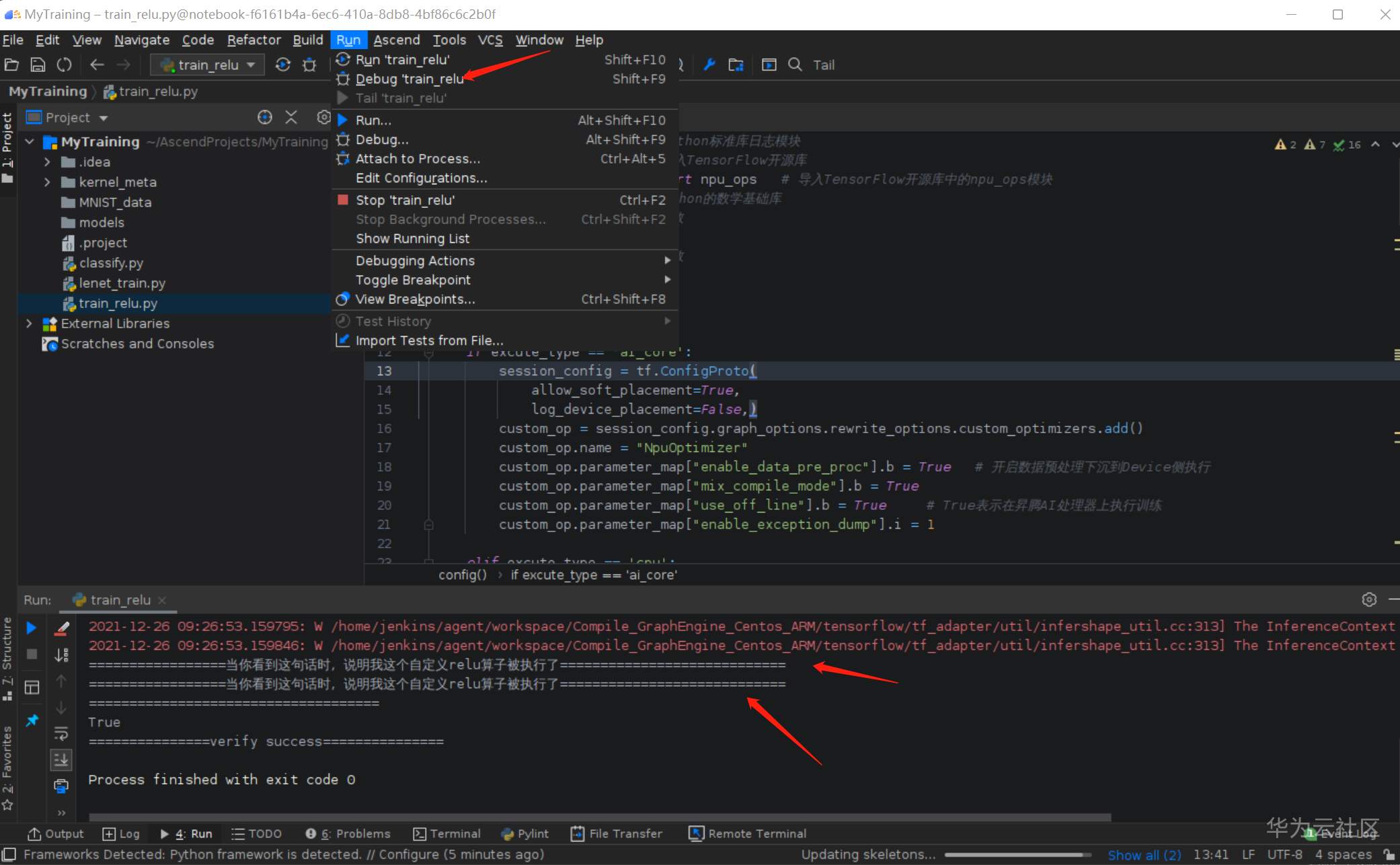This screenshot has width=1400, height=865.
Task: Toggle scroll to end in the console
Action: (x=61, y=759)
